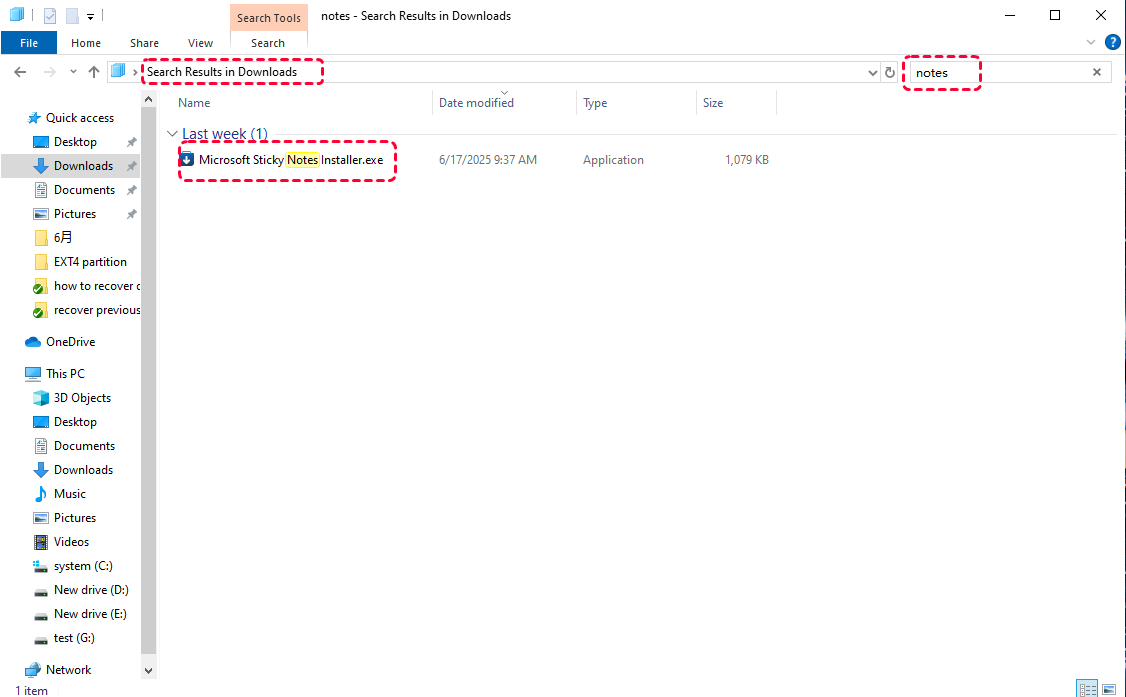Open Downloads under This PC

click(83, 470)
